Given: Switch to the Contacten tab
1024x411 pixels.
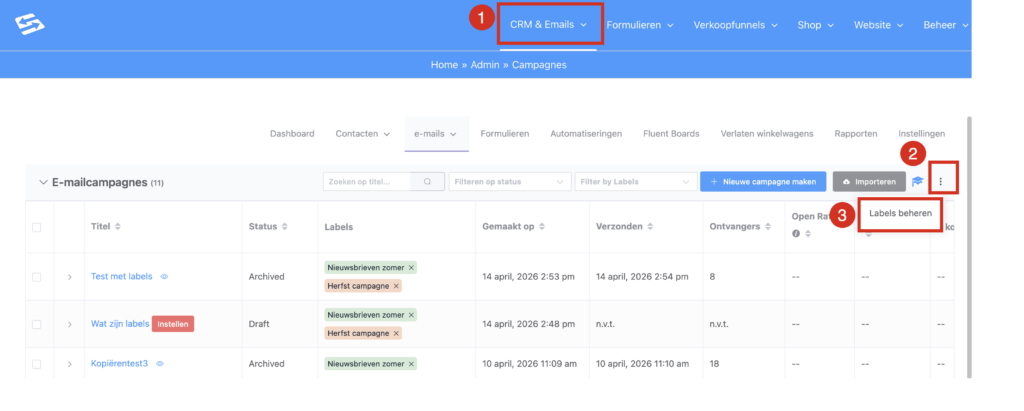Looking at the screenshot, I should (357, 133).
